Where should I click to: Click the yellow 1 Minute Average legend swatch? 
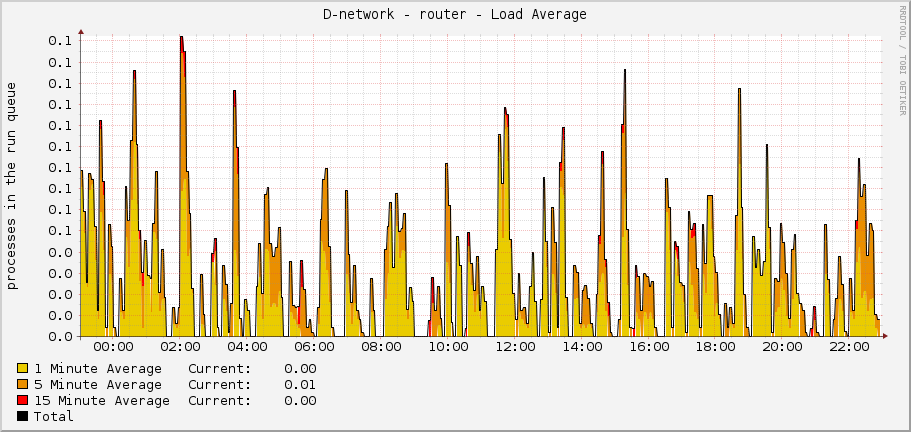click(x=23, y=368)
